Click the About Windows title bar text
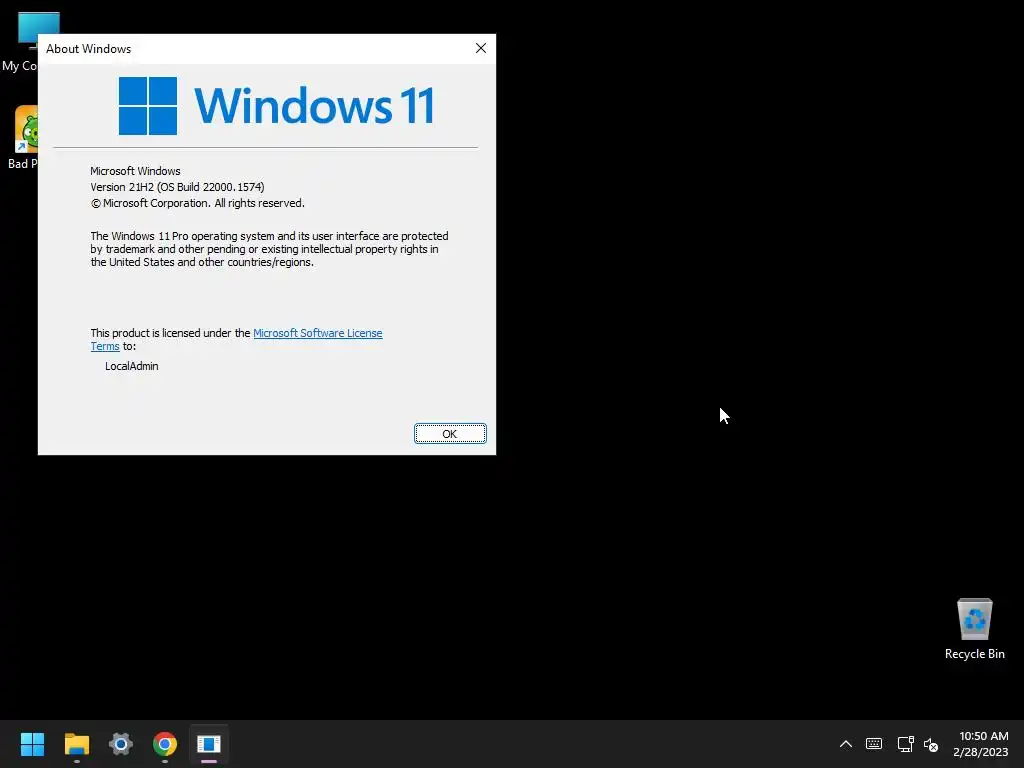Screen dimensions: 1024x768 pos(88,49)
